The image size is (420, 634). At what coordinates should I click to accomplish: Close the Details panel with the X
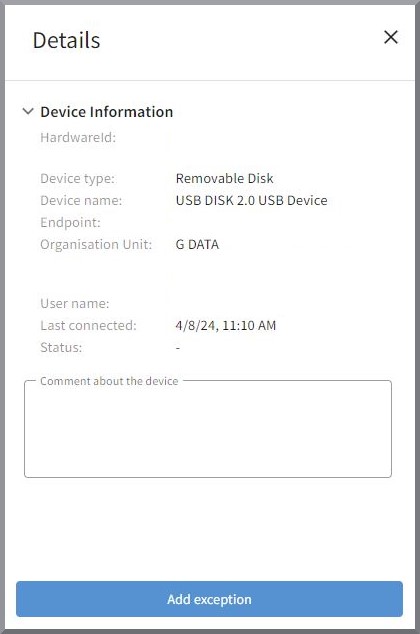coord(390,37)
